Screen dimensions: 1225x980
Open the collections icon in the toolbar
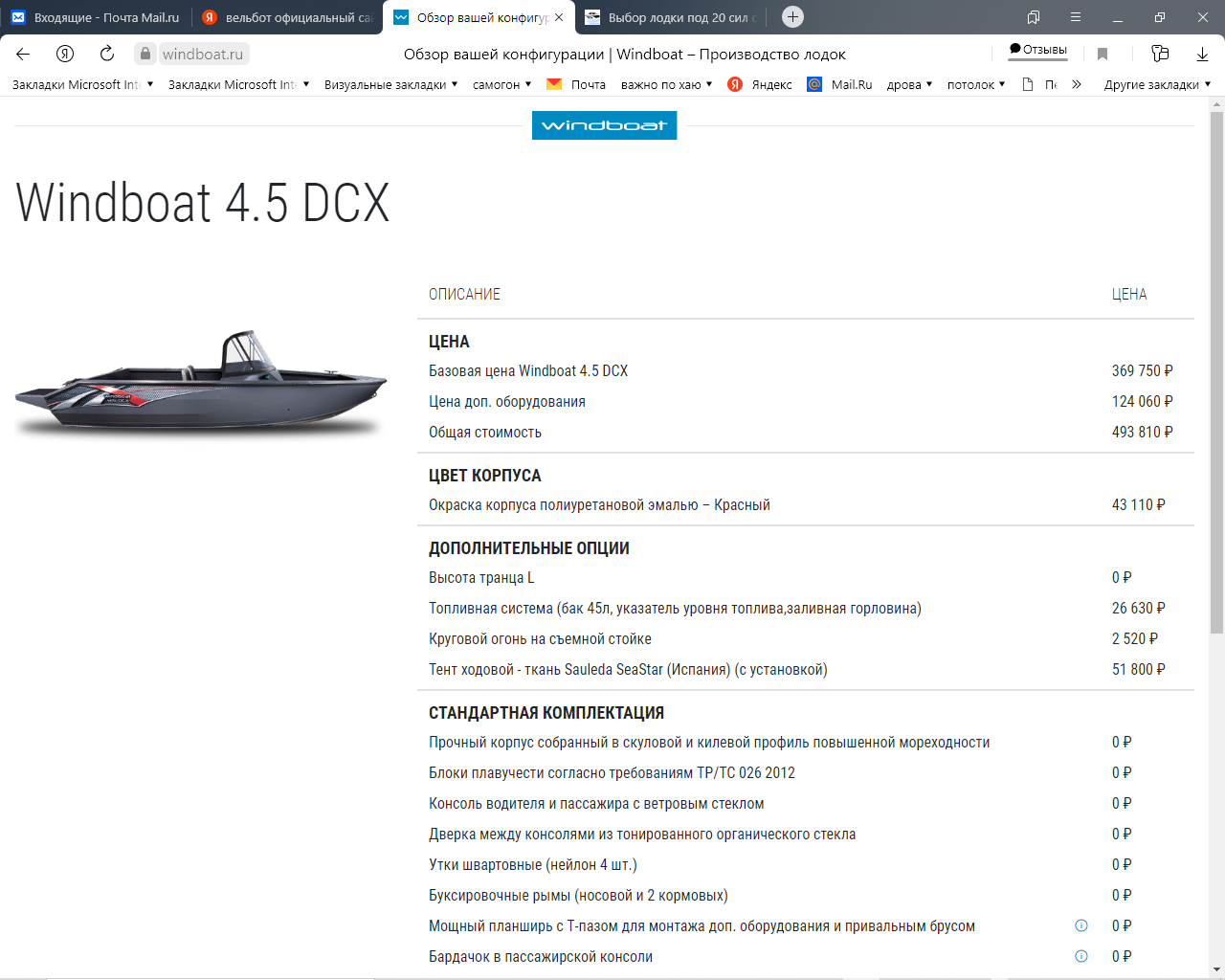click(1160, 54)
